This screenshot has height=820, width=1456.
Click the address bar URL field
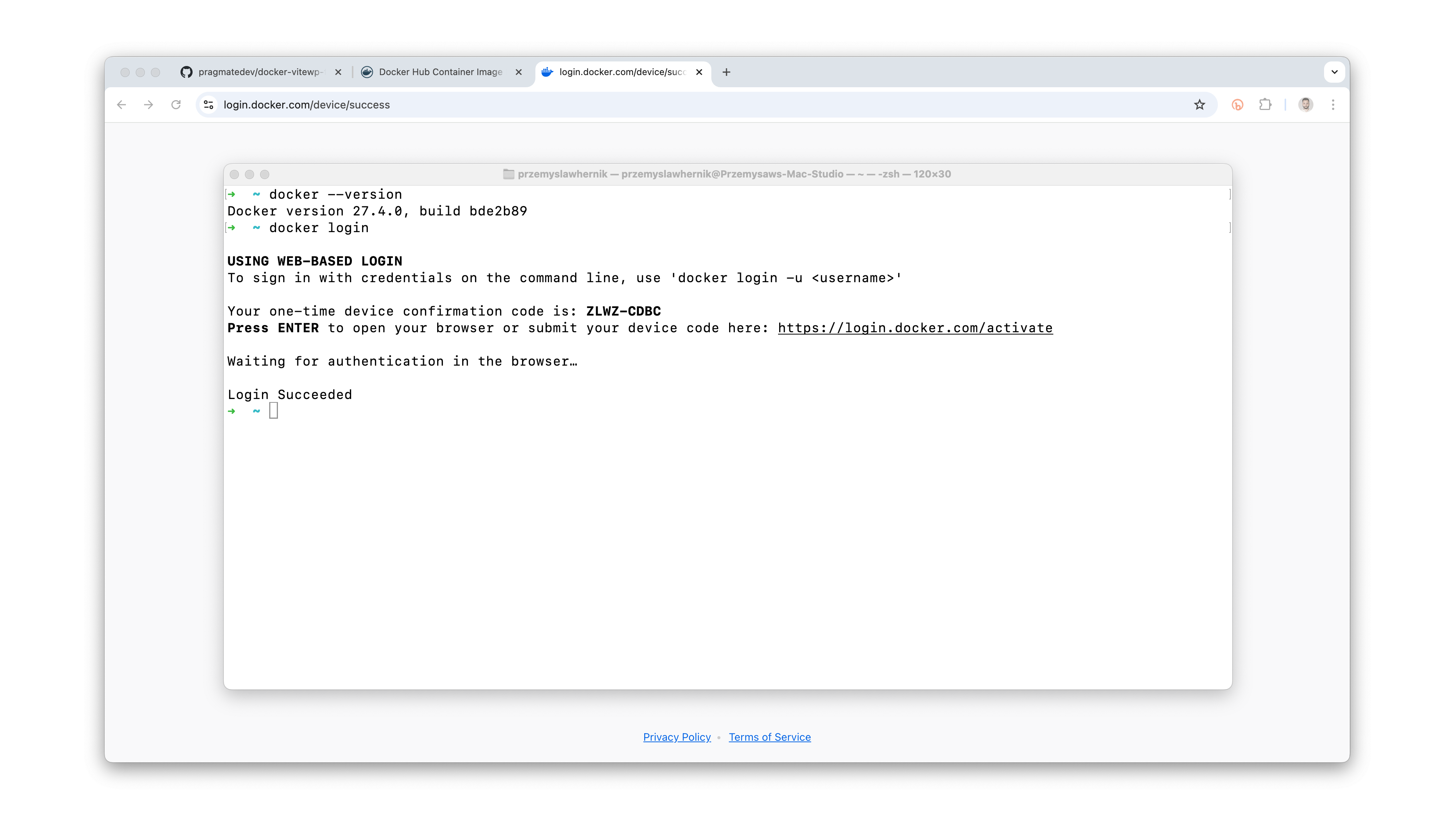(701, 105)
